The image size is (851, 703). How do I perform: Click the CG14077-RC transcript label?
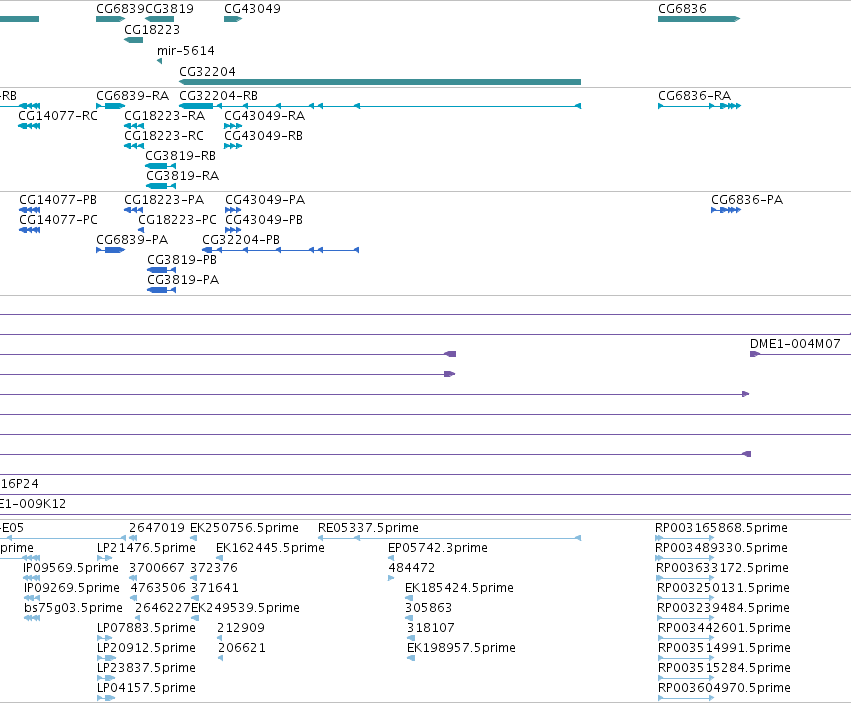click(x=58, y=116)
